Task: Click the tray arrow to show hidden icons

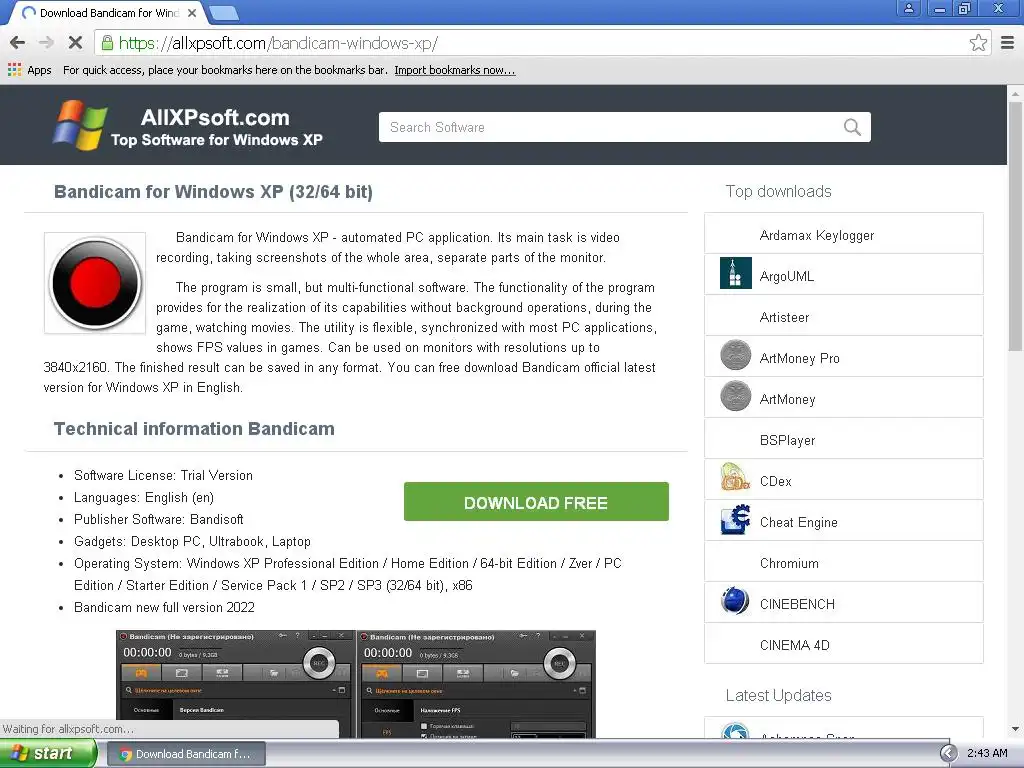Action: (948, 753)
